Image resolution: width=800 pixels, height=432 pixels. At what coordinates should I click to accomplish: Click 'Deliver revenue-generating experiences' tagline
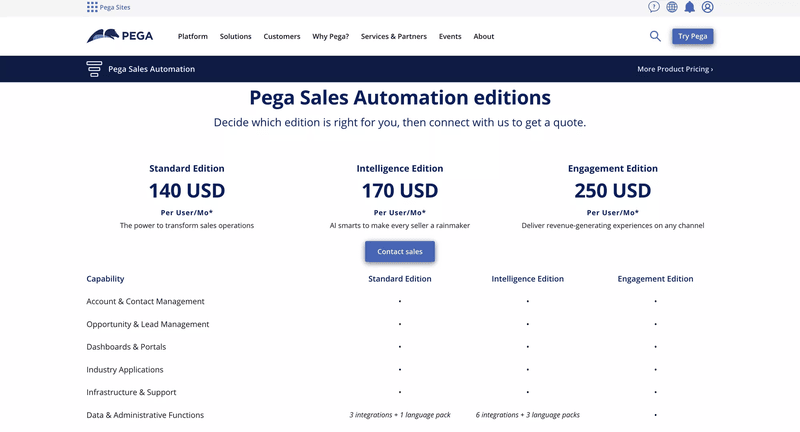pos(613,225)
